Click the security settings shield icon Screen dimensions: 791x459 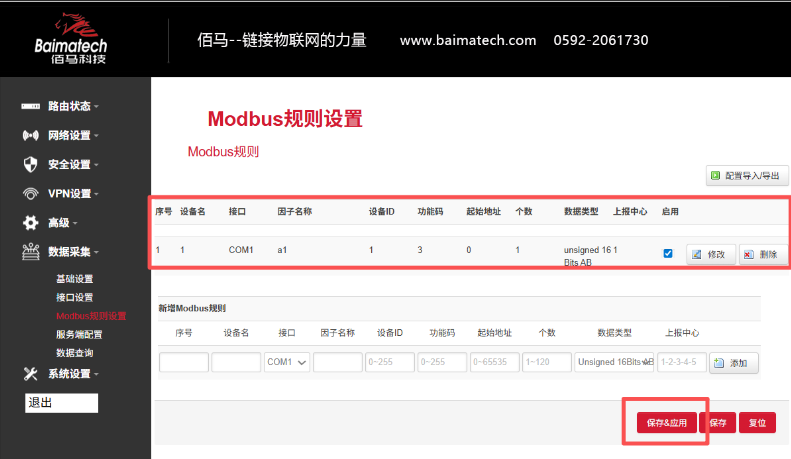(x=30, y=164)
